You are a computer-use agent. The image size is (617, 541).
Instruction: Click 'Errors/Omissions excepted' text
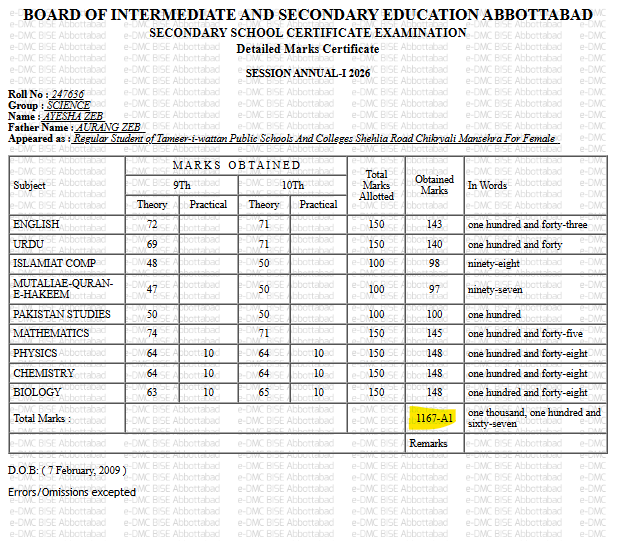click(72, 492)
